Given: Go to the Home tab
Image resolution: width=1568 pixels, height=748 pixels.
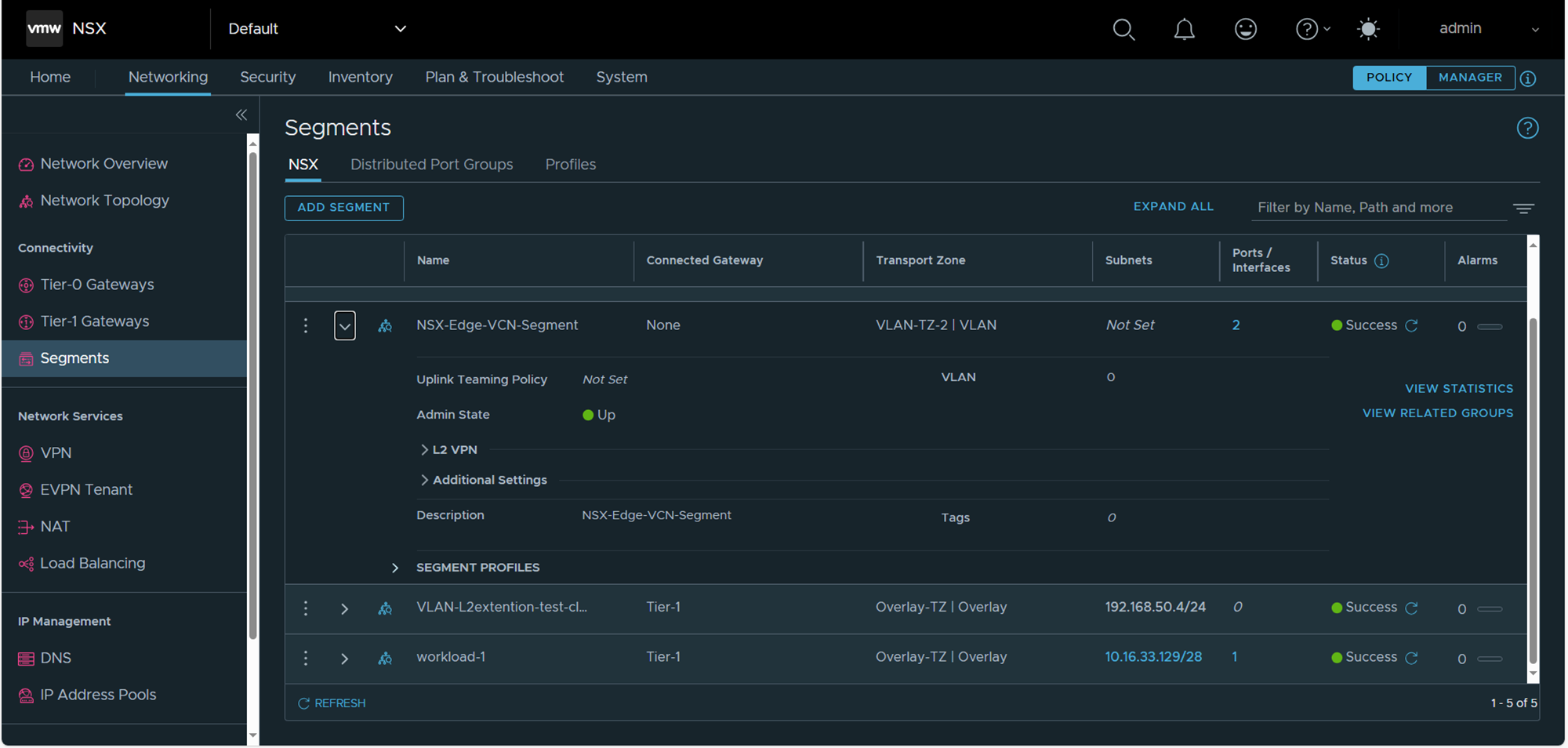Looking at the screenshot, I should tap(50, 77).
